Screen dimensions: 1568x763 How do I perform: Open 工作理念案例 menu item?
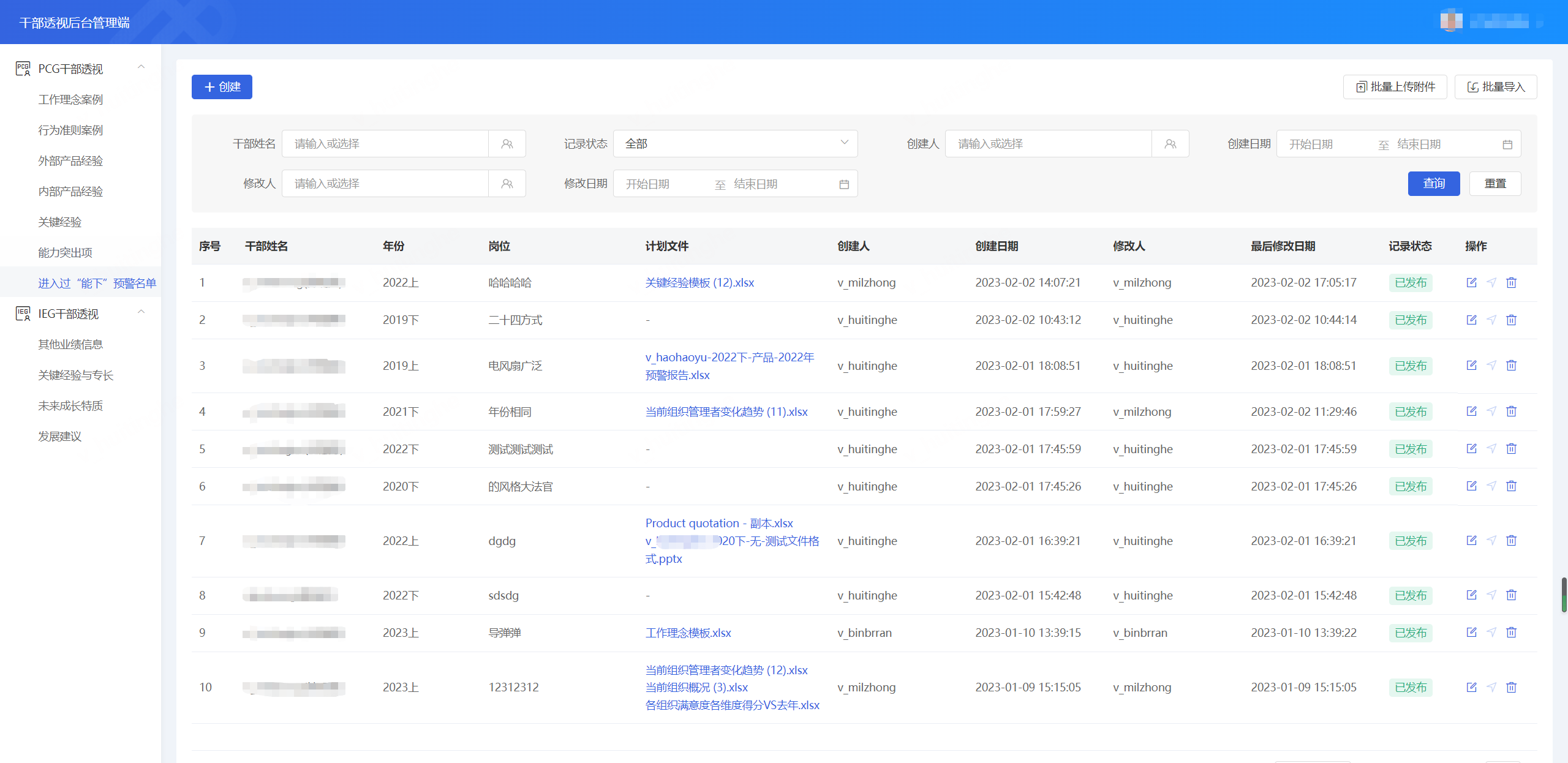(70, 99)
